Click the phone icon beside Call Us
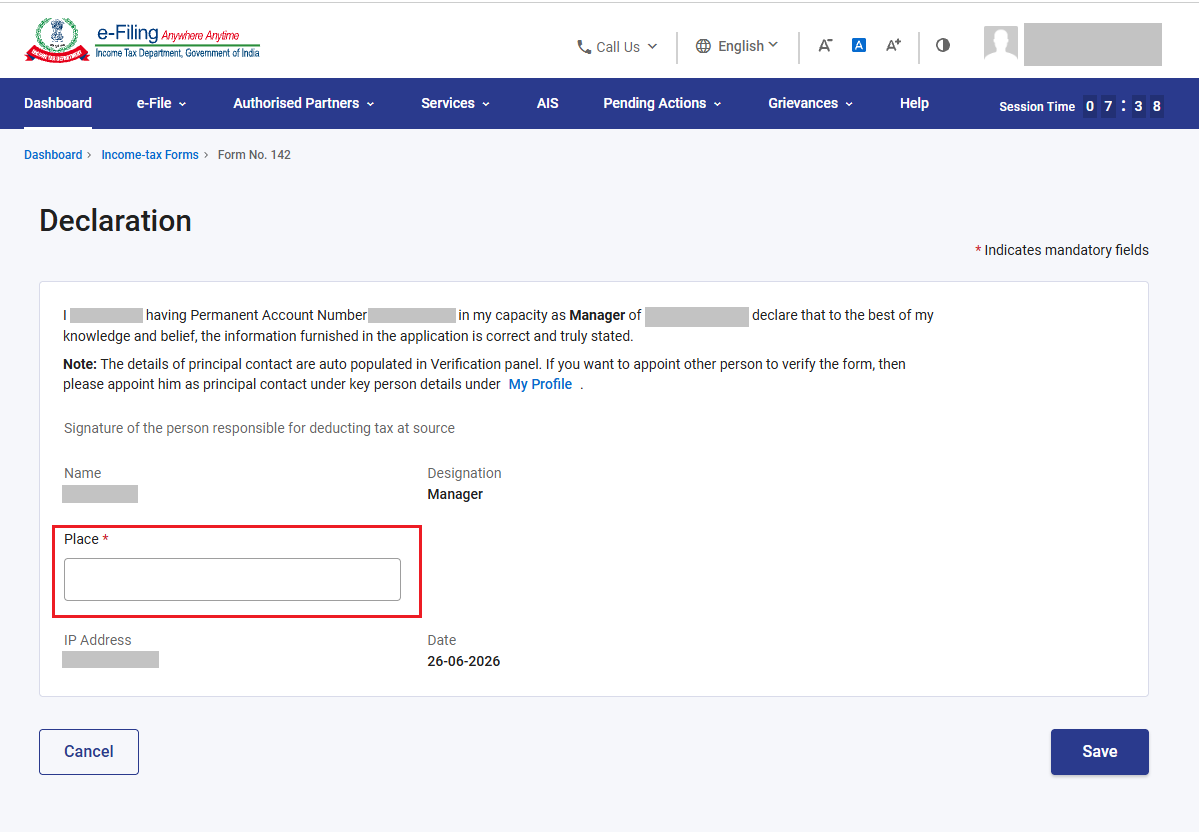Viewport: 1199px width, 832px height. click(583, 47)
